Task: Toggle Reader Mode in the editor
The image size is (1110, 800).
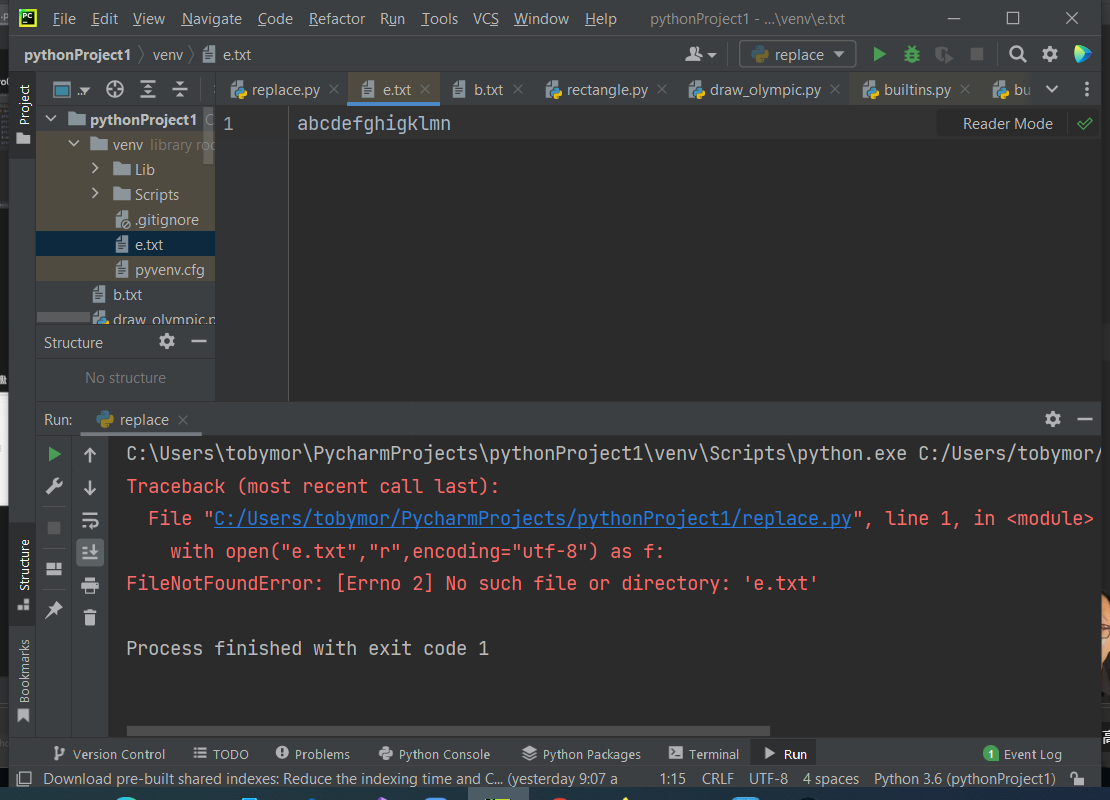Action: tap(1007, 124)
